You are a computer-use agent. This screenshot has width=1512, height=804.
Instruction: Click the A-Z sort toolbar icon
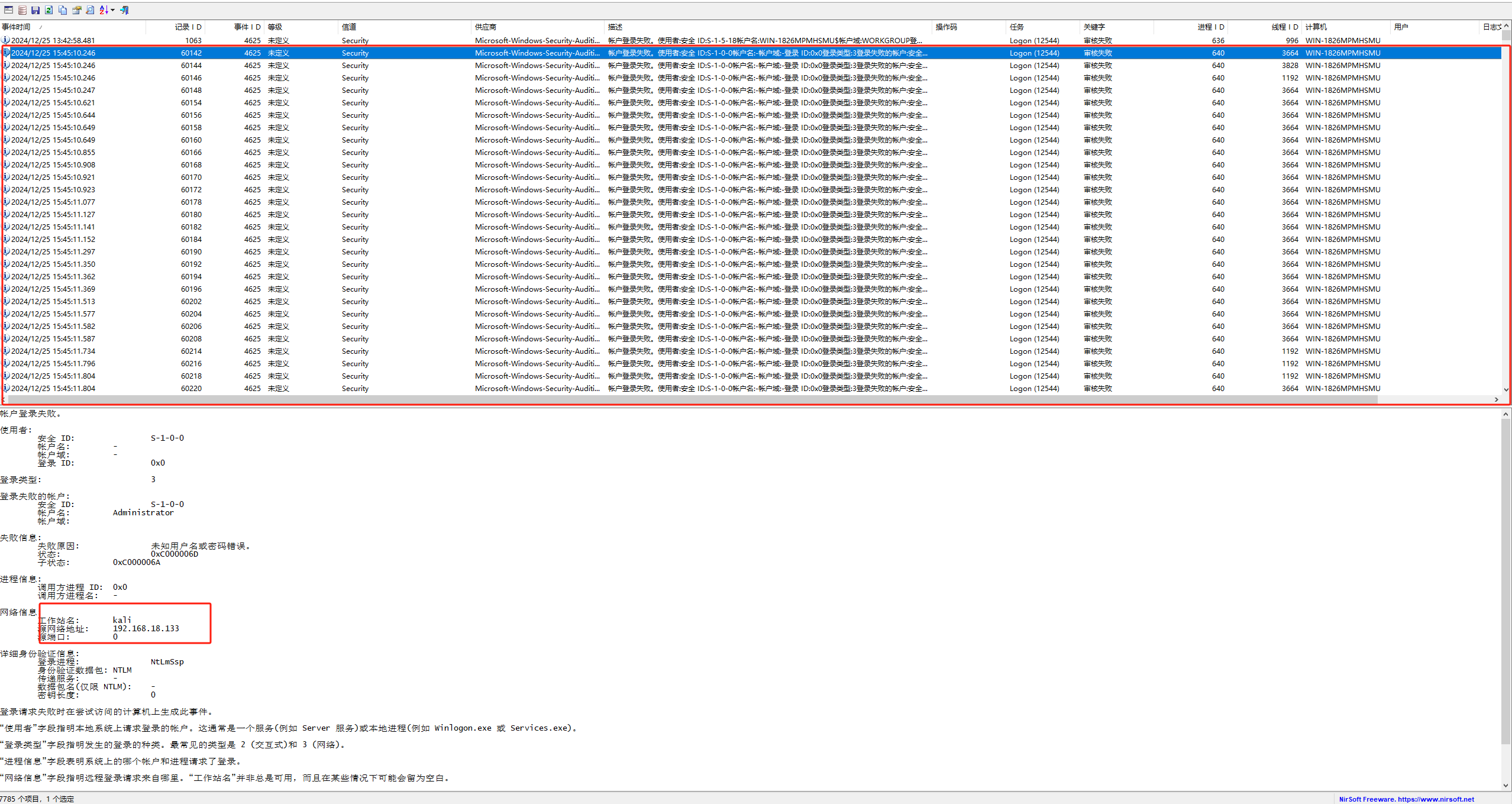(x=104, y=10)
